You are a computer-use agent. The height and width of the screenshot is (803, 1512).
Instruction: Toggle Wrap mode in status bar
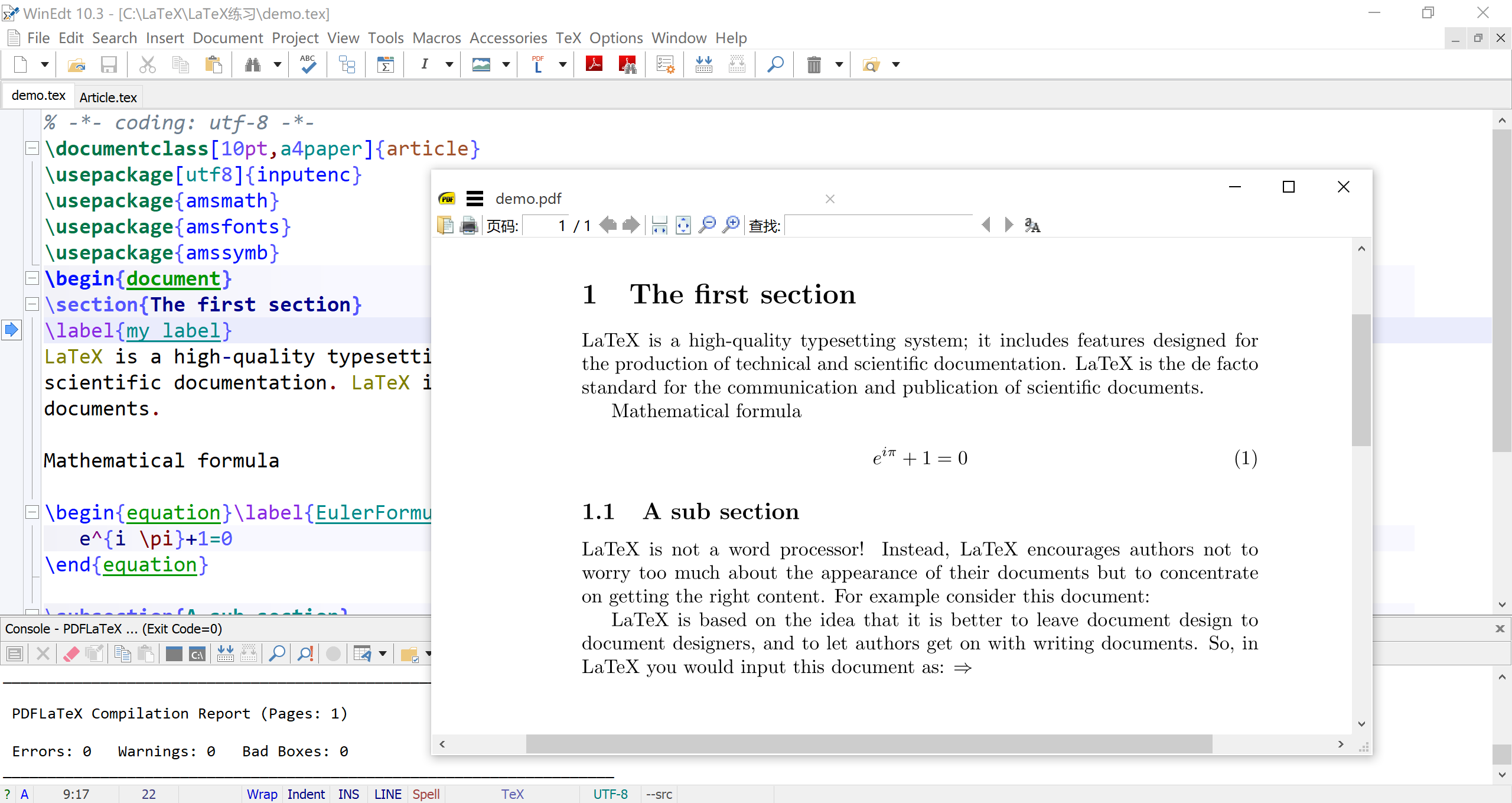coord(262,794)
